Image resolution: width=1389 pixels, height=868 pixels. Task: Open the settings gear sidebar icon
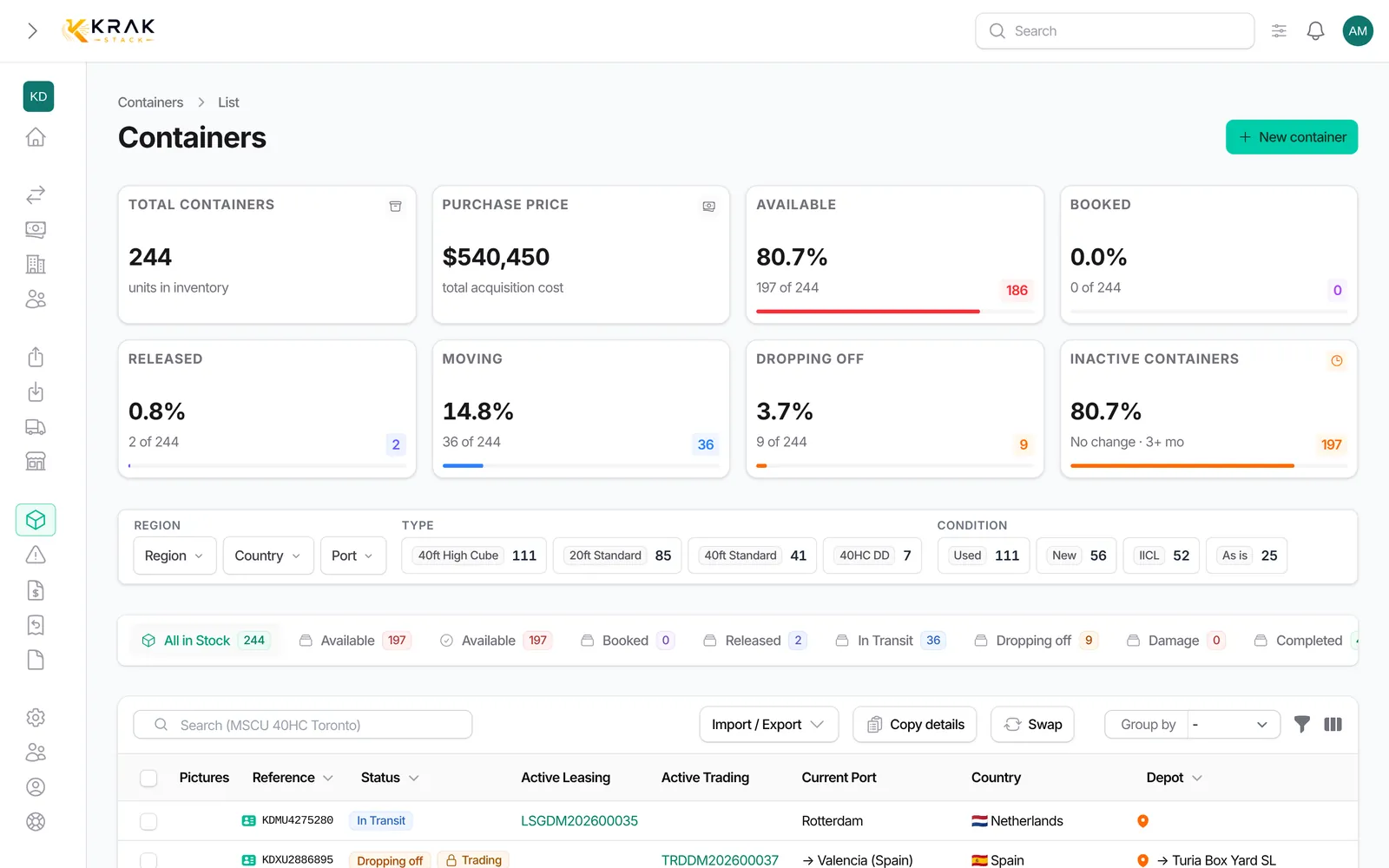point(36,718)
